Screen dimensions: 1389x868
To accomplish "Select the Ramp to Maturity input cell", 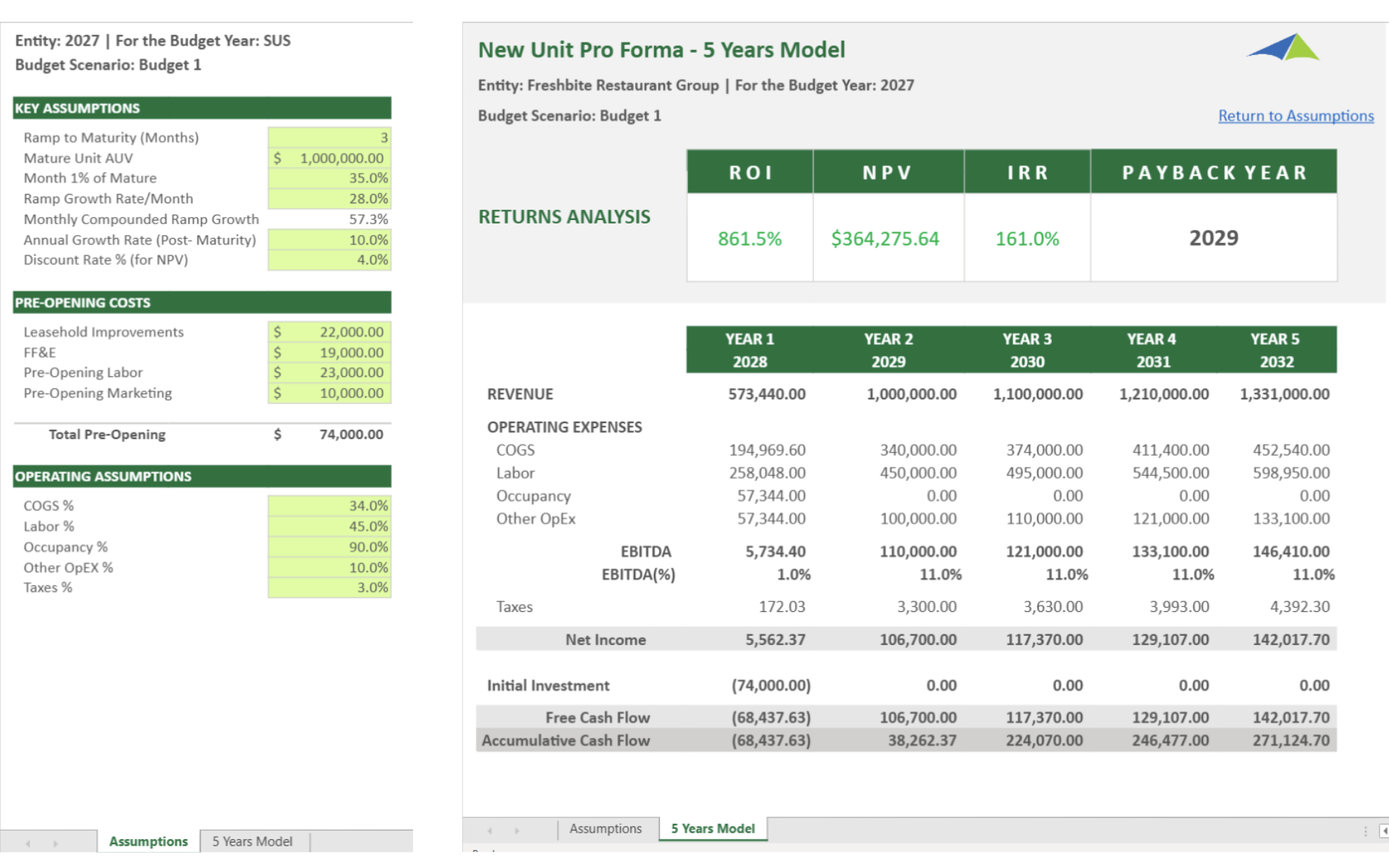I will click(329, 137).
